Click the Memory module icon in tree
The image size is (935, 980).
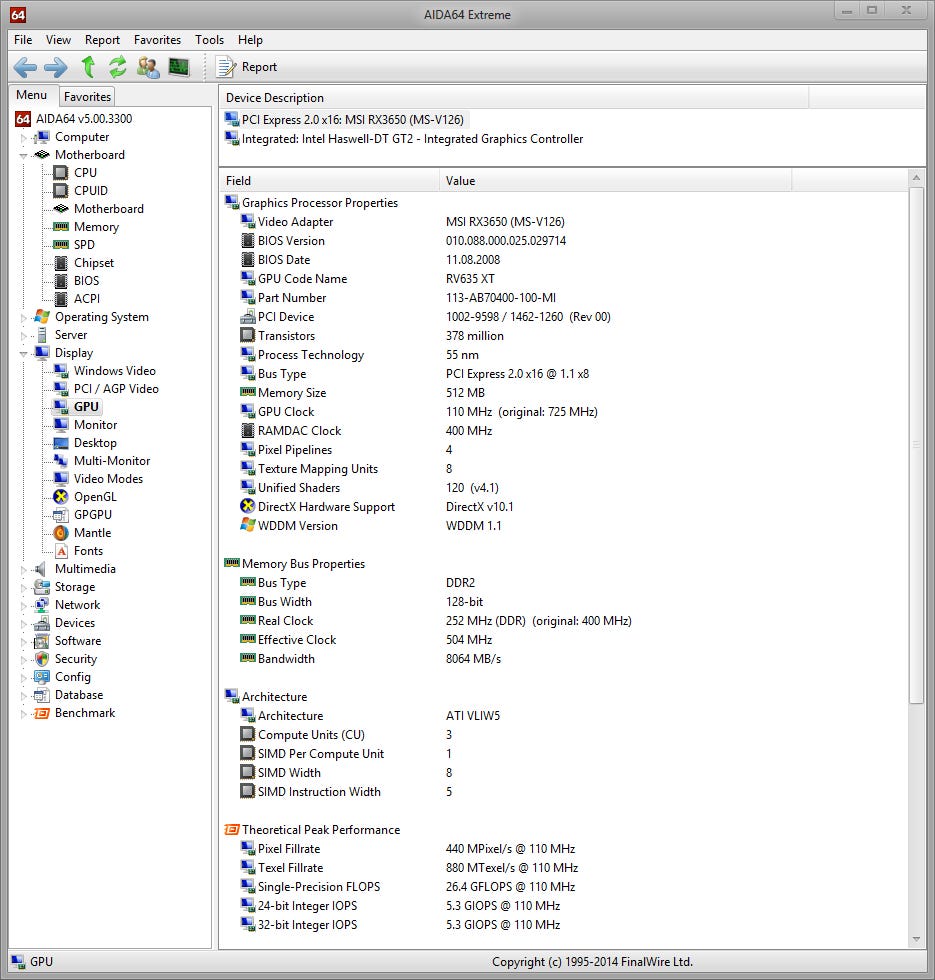61,227
